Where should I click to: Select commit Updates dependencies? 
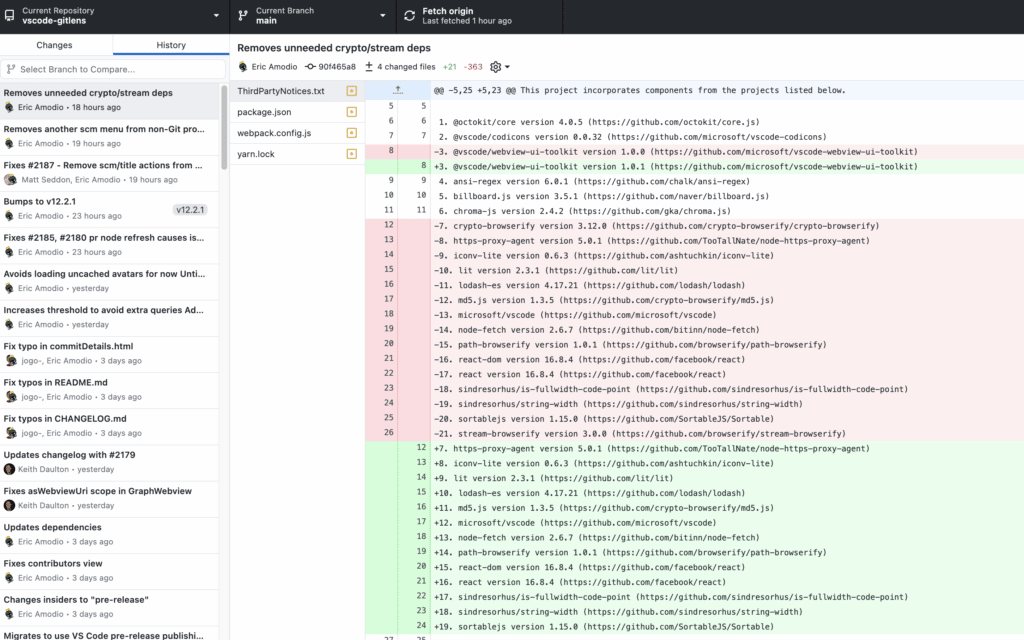point(109,534)
